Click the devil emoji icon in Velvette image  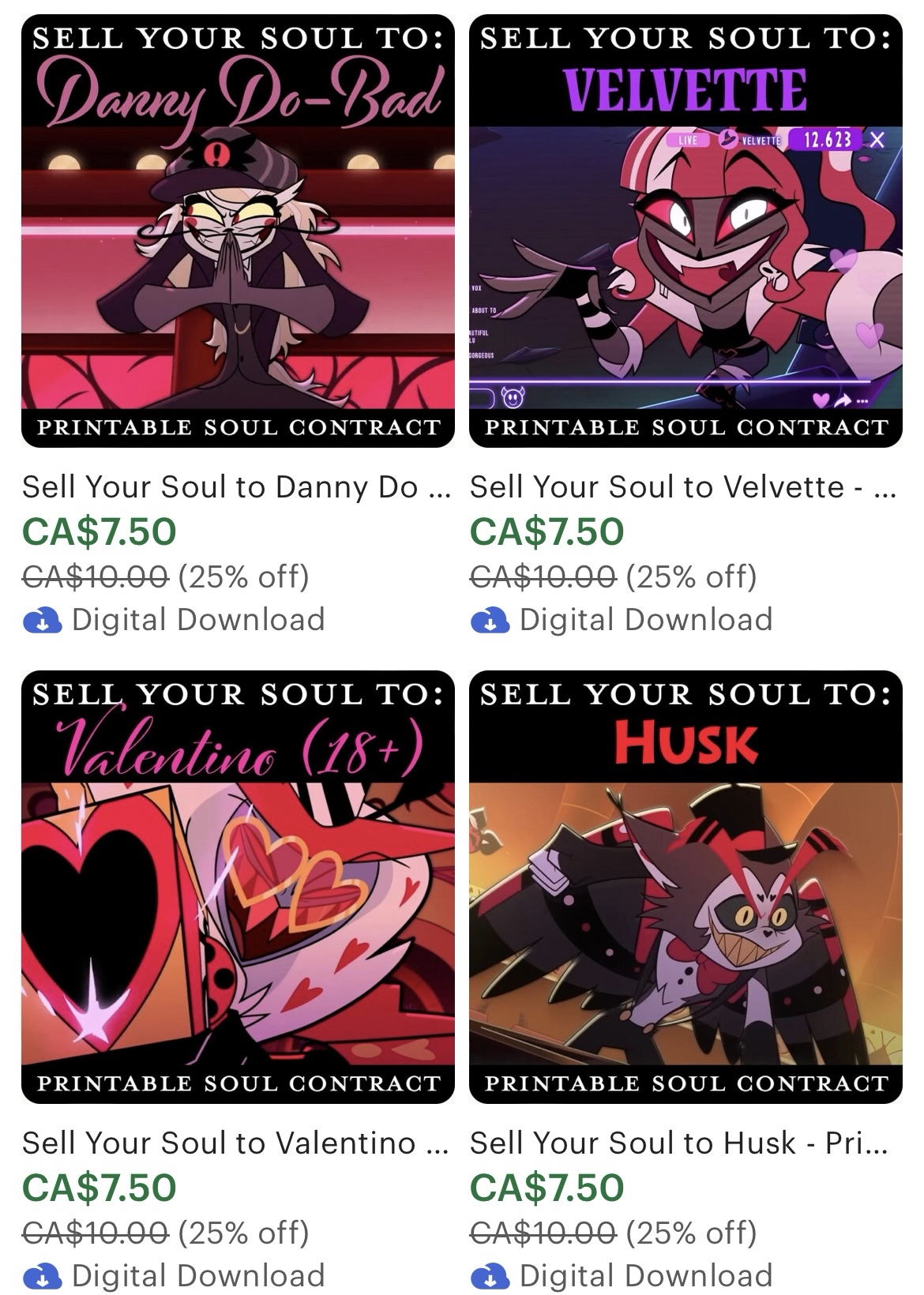tap(513, 397)
